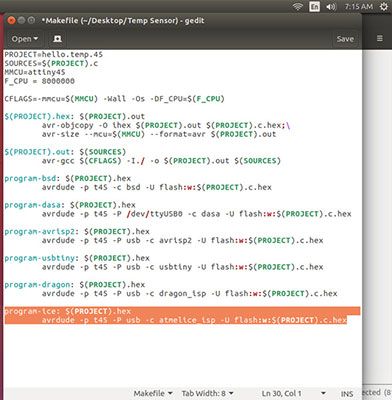Click the avr-objcopy -O ihex command line
Viewport: 392px width, 400px height.
click(166, 125)
